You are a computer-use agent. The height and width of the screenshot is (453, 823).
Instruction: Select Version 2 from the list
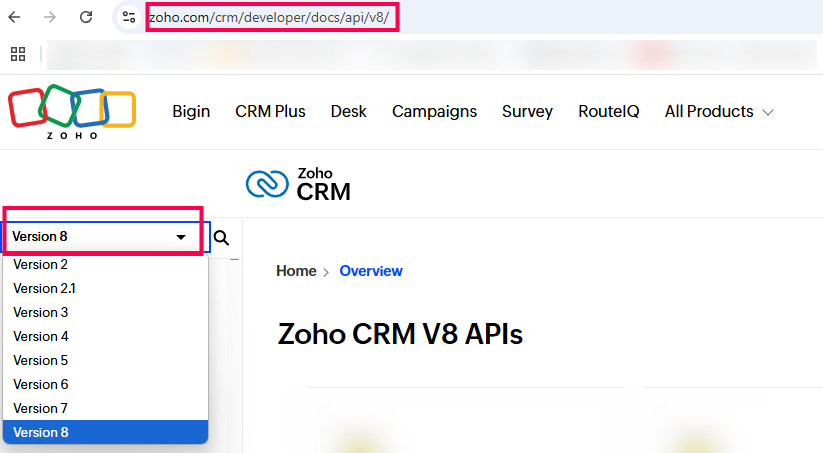105,265
